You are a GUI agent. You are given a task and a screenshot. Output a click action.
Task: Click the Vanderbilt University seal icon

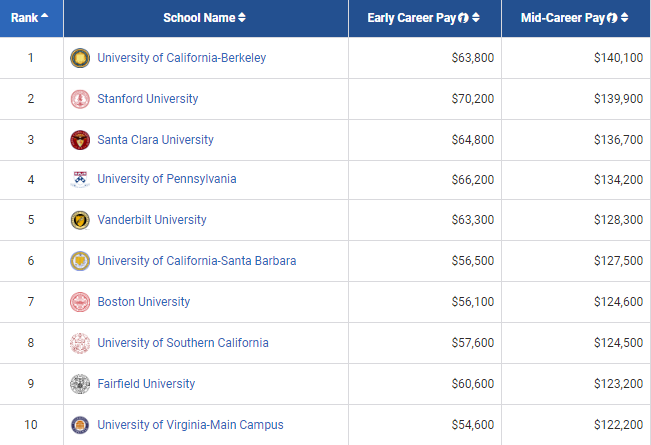(80, 220)
